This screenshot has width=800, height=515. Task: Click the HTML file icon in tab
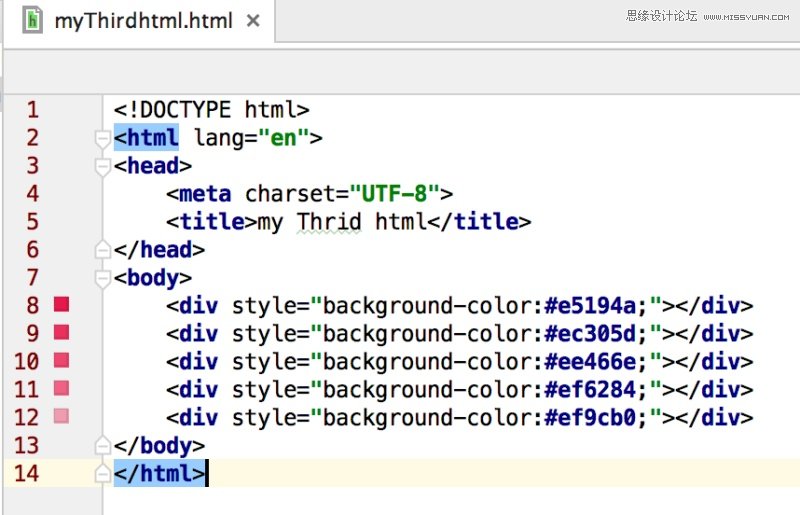click(33, 20)
